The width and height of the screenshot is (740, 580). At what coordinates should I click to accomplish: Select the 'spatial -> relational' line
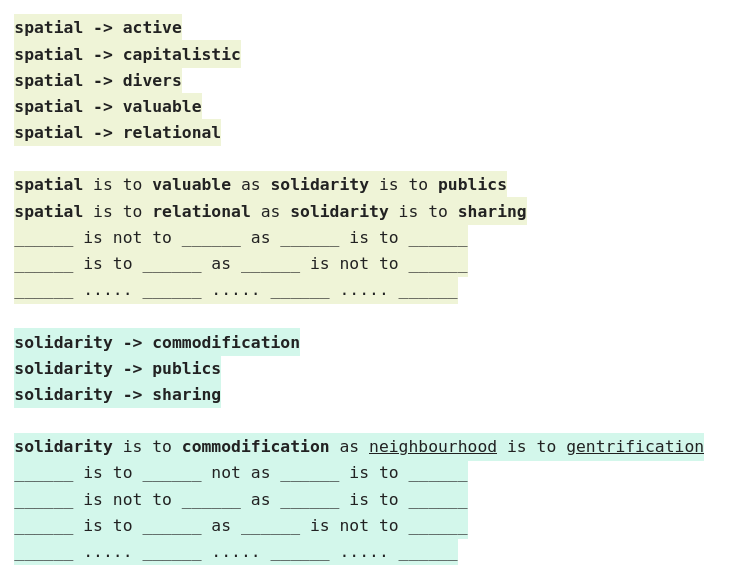click(x=118, y=133)
